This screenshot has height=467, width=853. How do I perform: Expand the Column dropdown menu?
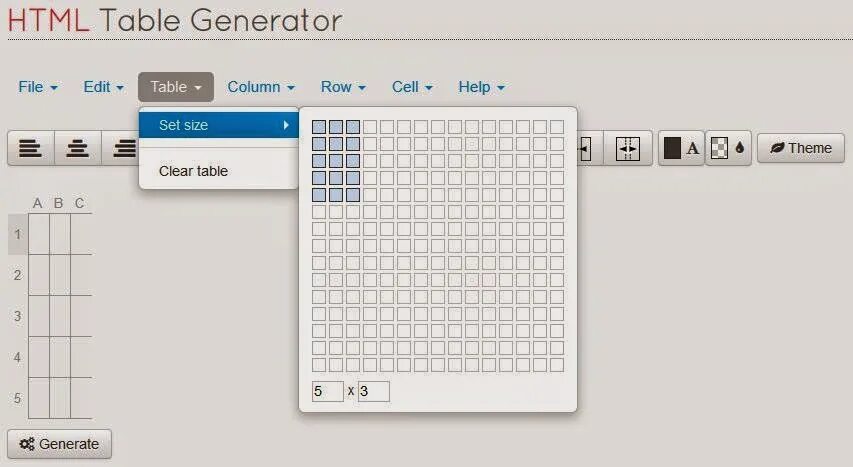[x=261, y=87]
